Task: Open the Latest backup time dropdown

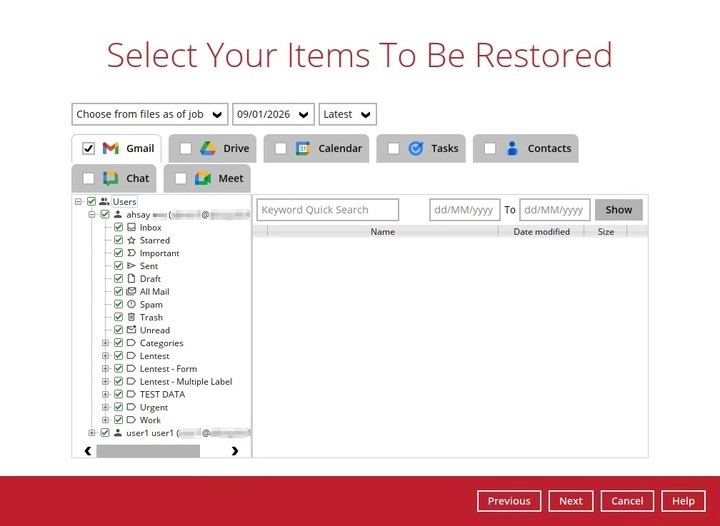Action: point(347,114)
